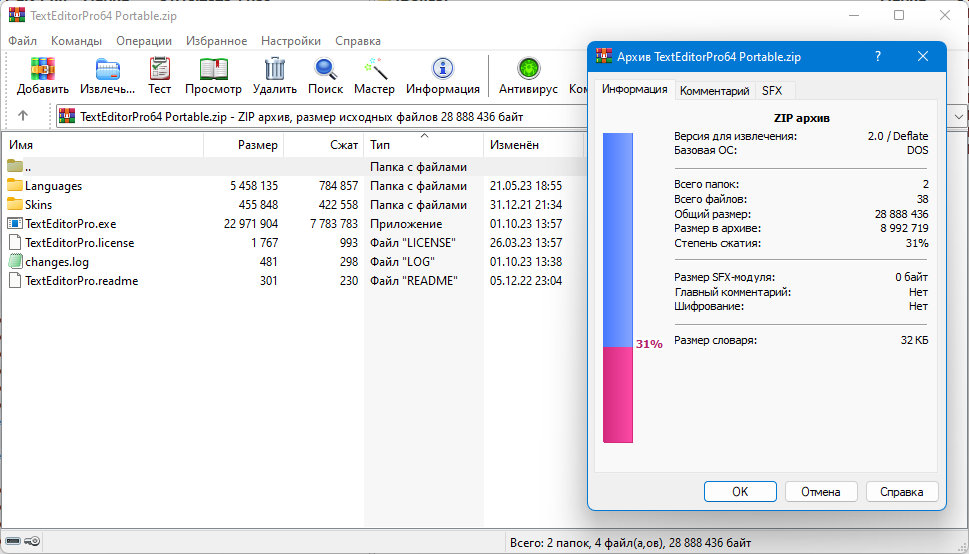Viewport: 969px width, 554px height.
Task: Open the Справка menu
Action: click(x=358, y=41)
